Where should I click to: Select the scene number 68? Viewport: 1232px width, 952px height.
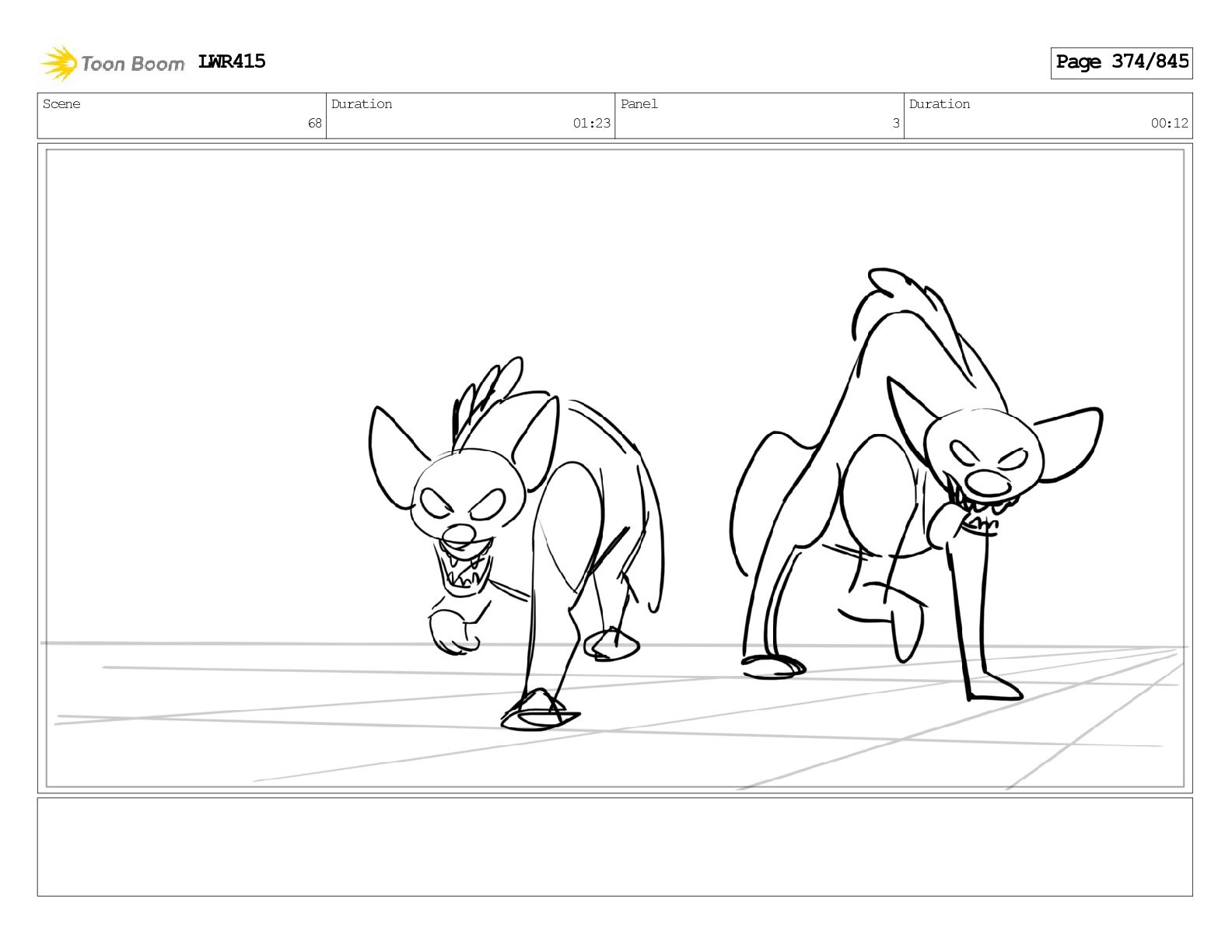pos(314,123)
